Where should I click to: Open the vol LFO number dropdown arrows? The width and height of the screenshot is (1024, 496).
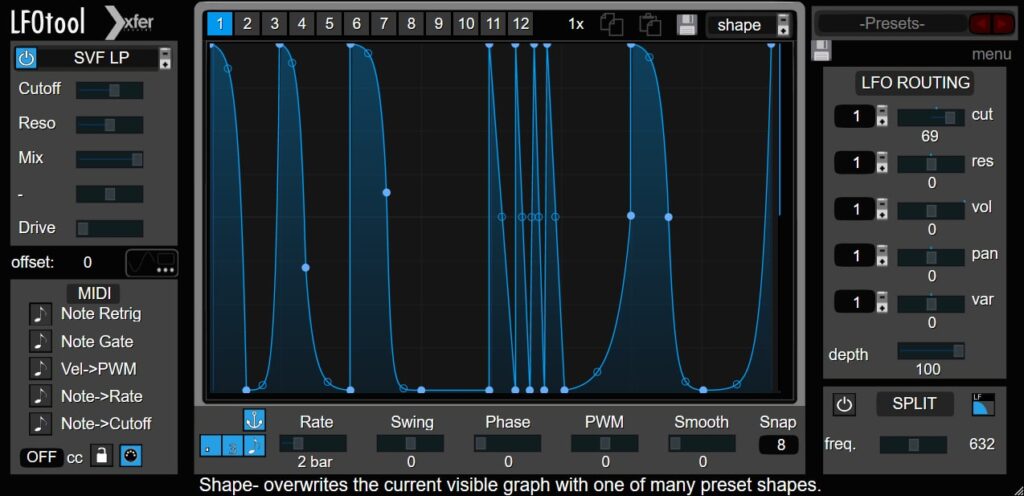(x=882, y=209)
